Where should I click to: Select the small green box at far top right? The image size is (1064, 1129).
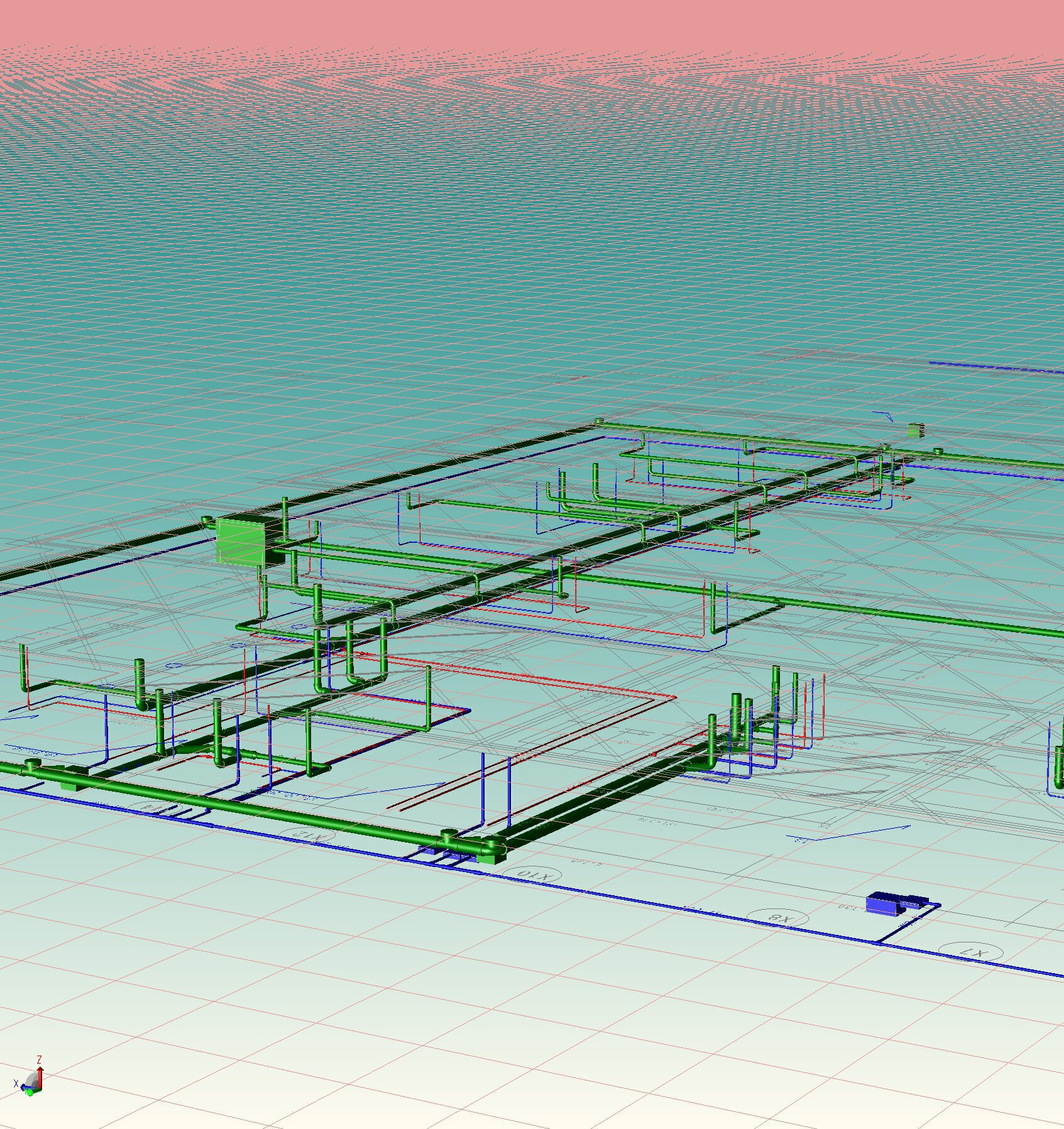(x=915, y=430)
